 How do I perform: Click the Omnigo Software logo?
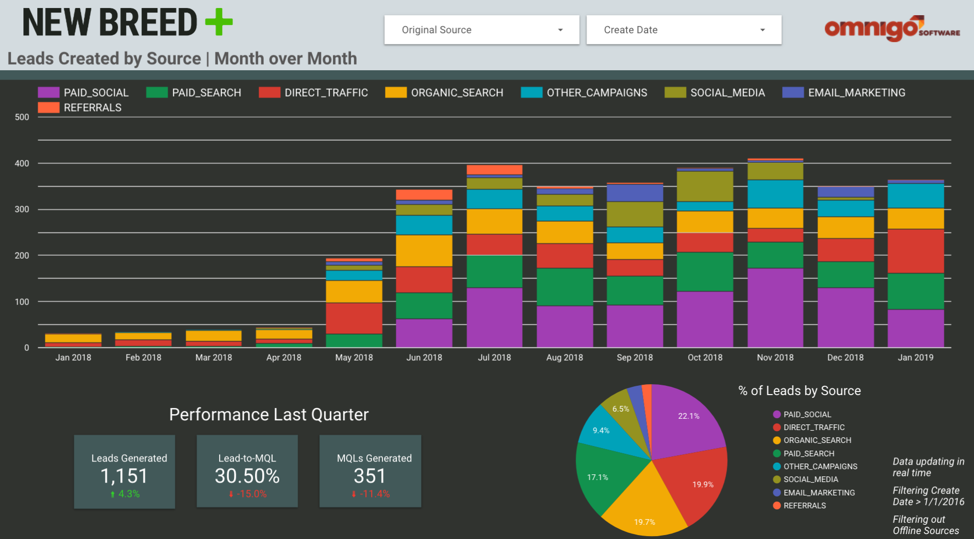pyautogui.click(x=890, y=28)
